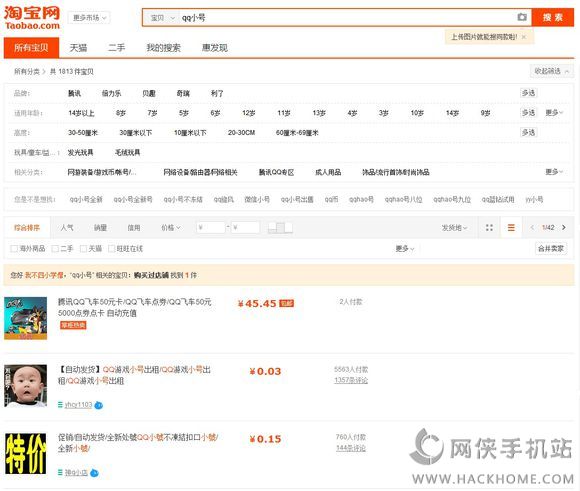Click blue Wangwang icon of third seller
The width and height of the screenshot is (580, 491).
pyautogui.click(x=94, y=473)
